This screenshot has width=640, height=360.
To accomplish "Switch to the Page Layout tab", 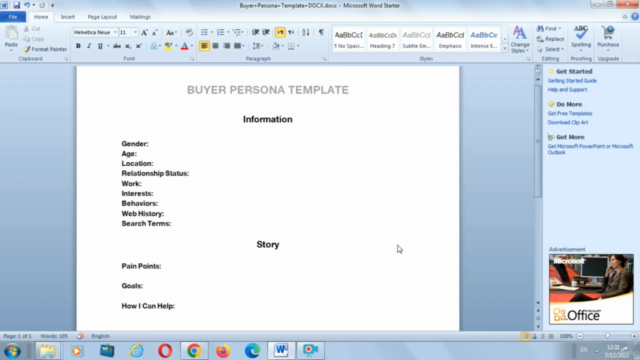I will click(x=102, y=17).
